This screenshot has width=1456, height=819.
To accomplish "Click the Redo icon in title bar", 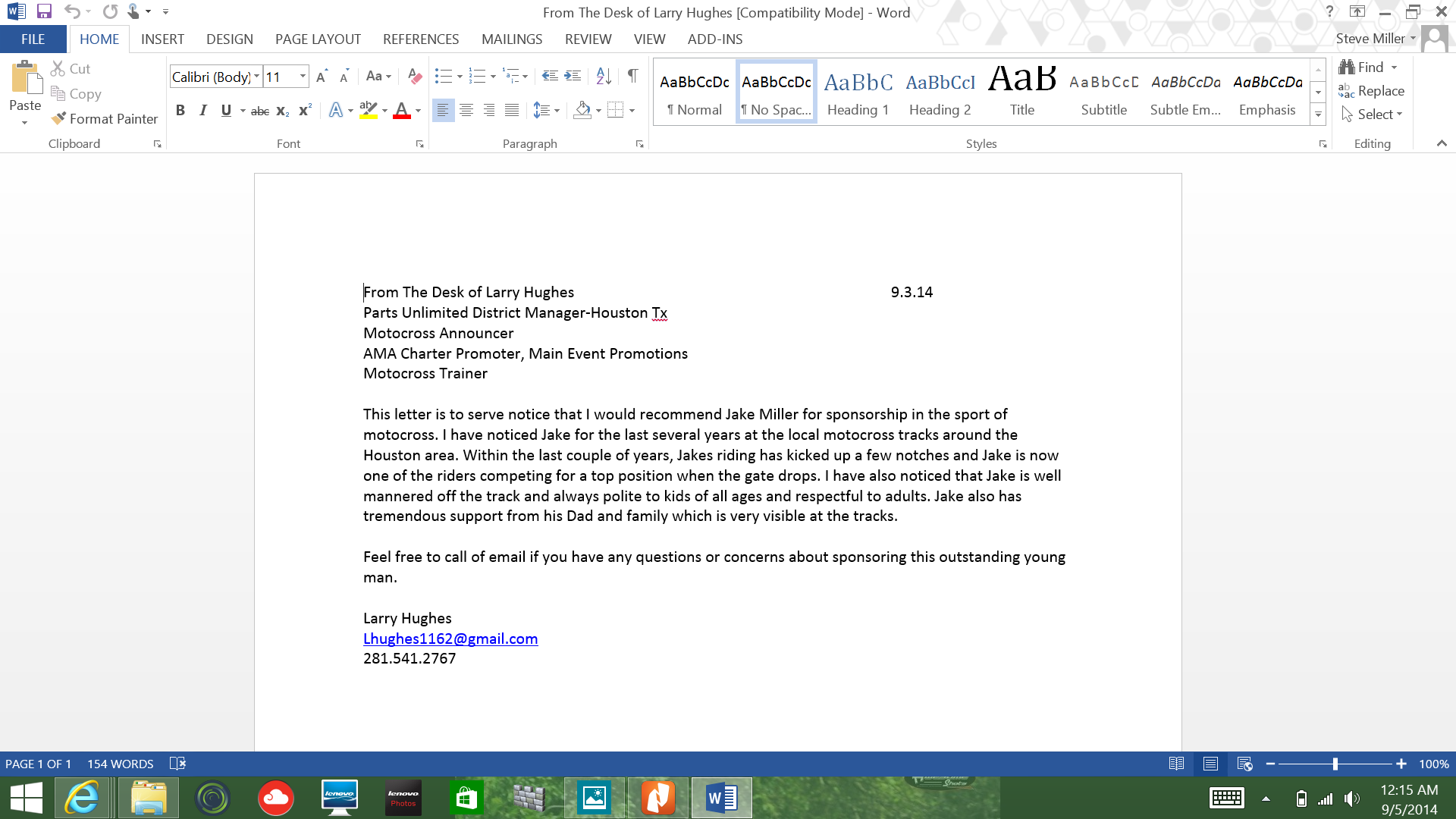I will (110, 11).
